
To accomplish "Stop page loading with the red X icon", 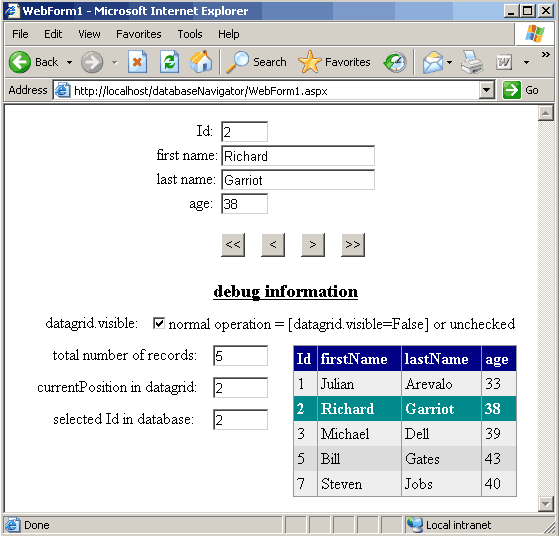I will point(137,62).
